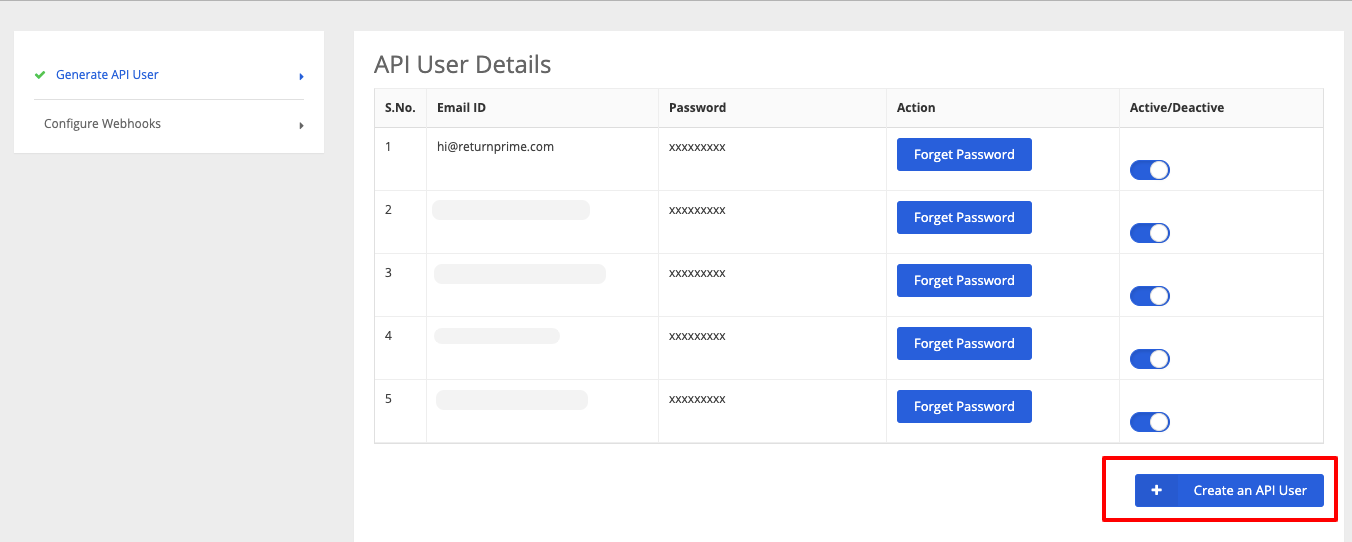Deactivate the user in row 4
The height and width of the screenshot is (542, 1352).
(x=1150, y=359)
